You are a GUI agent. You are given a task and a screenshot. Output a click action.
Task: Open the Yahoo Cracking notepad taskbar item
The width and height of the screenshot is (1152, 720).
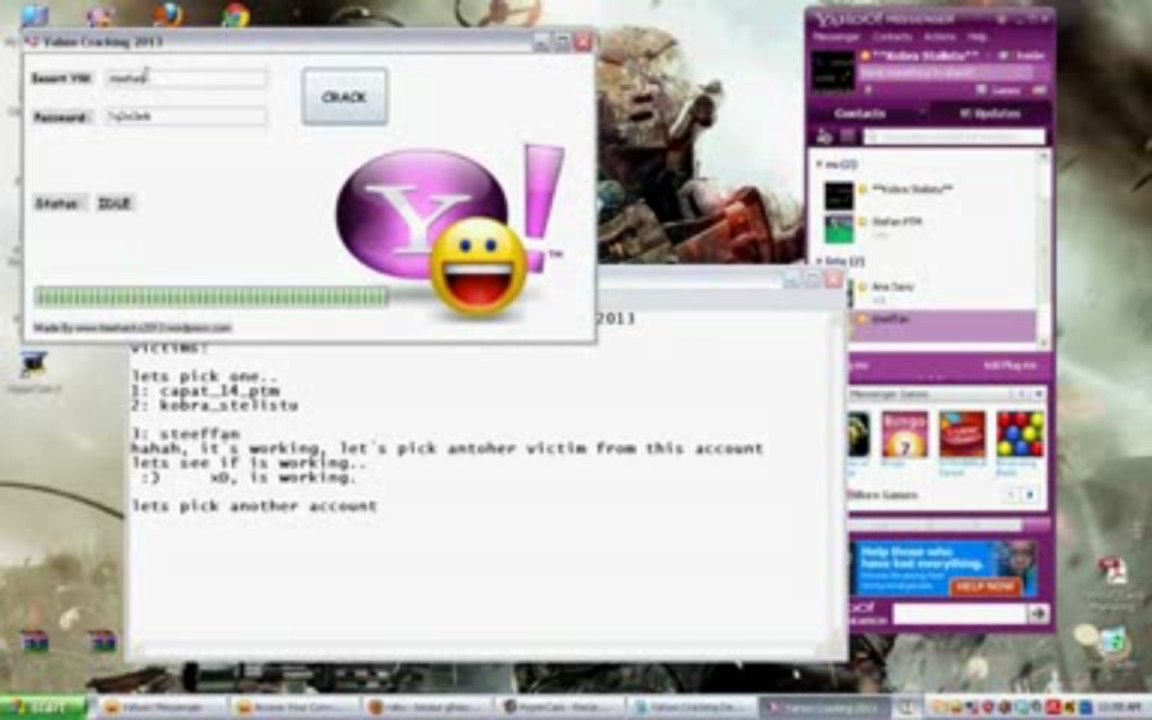pos(692,708)
